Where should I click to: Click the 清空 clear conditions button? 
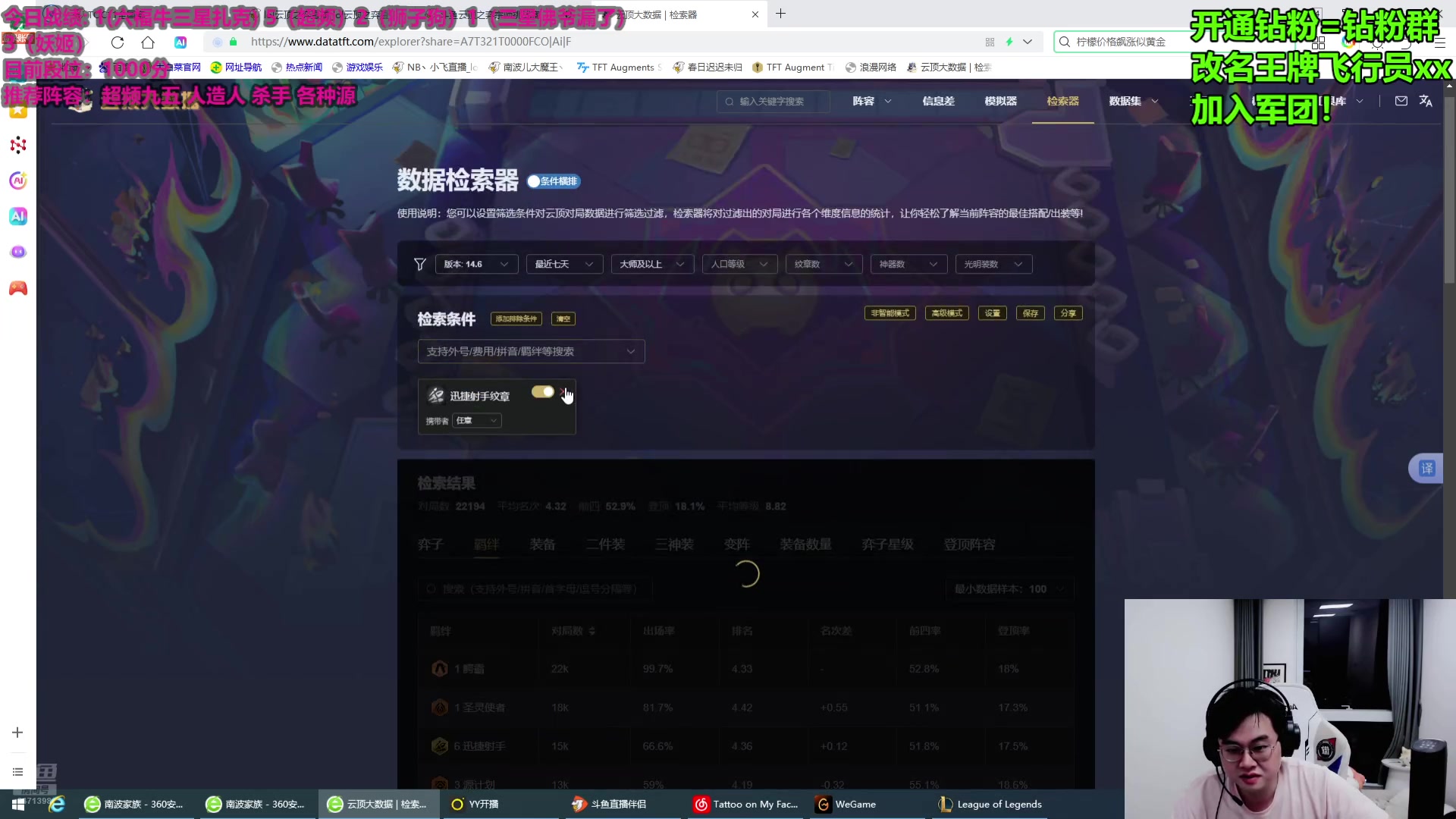563,318
